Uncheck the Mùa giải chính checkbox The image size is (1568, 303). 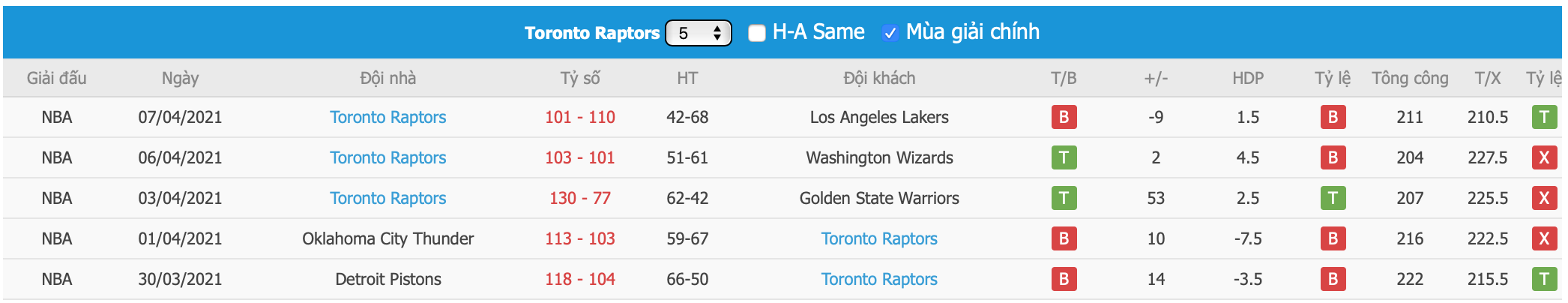click(x=890, y=33)
